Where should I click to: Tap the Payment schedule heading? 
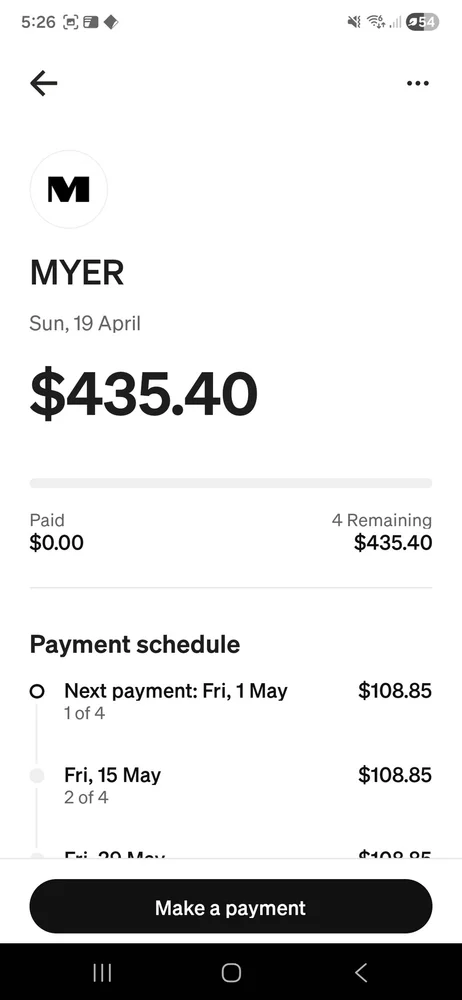point(135,644)
